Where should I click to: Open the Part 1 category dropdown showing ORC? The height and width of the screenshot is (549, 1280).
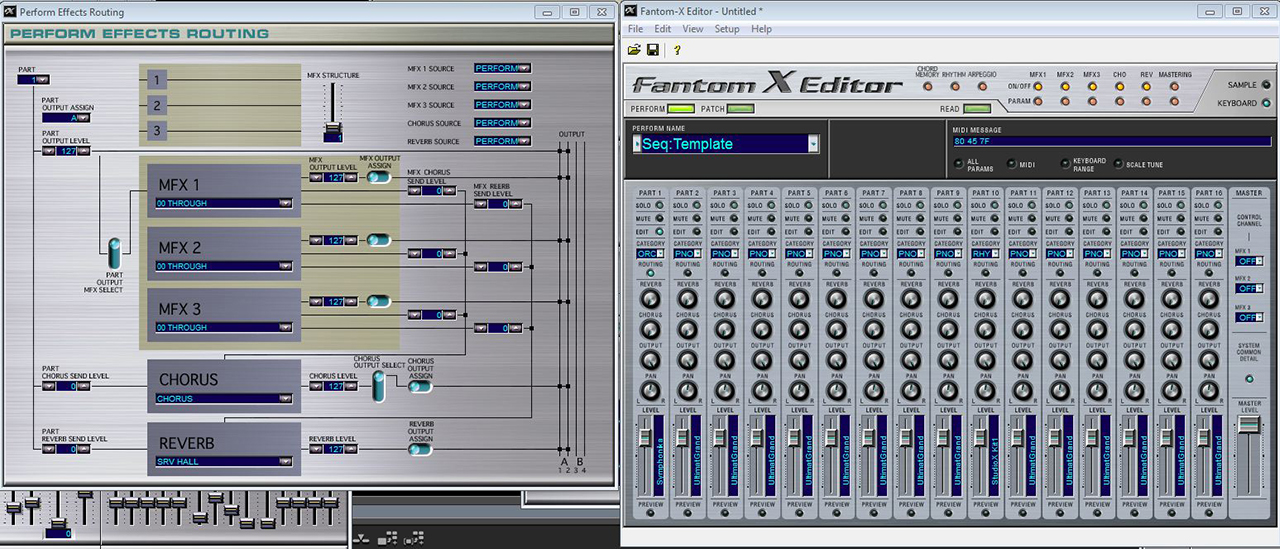tap(651, 254)
